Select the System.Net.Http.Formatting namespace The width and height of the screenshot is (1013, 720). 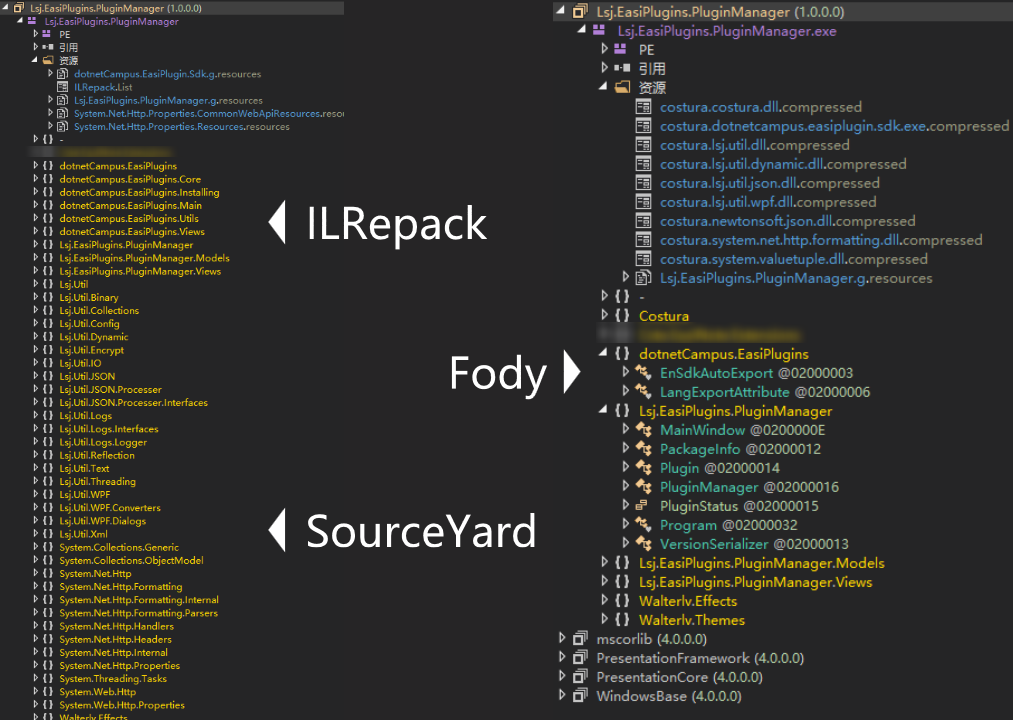click(x=120, y=587)
